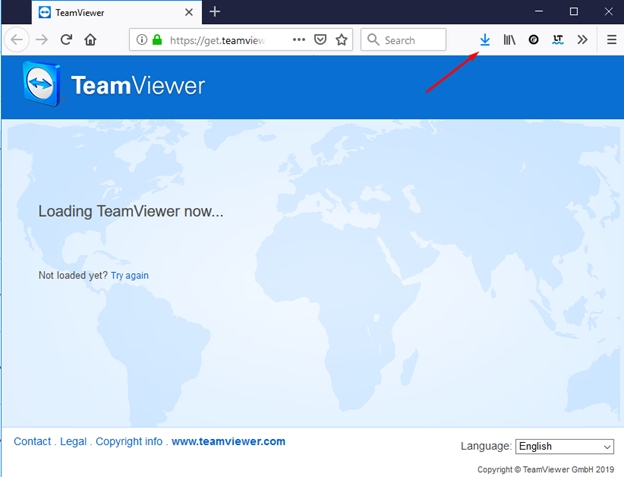Click the TeamViewer logo in the header
The height and width of the screenshot is (477, 624).
tap(113, 85)
